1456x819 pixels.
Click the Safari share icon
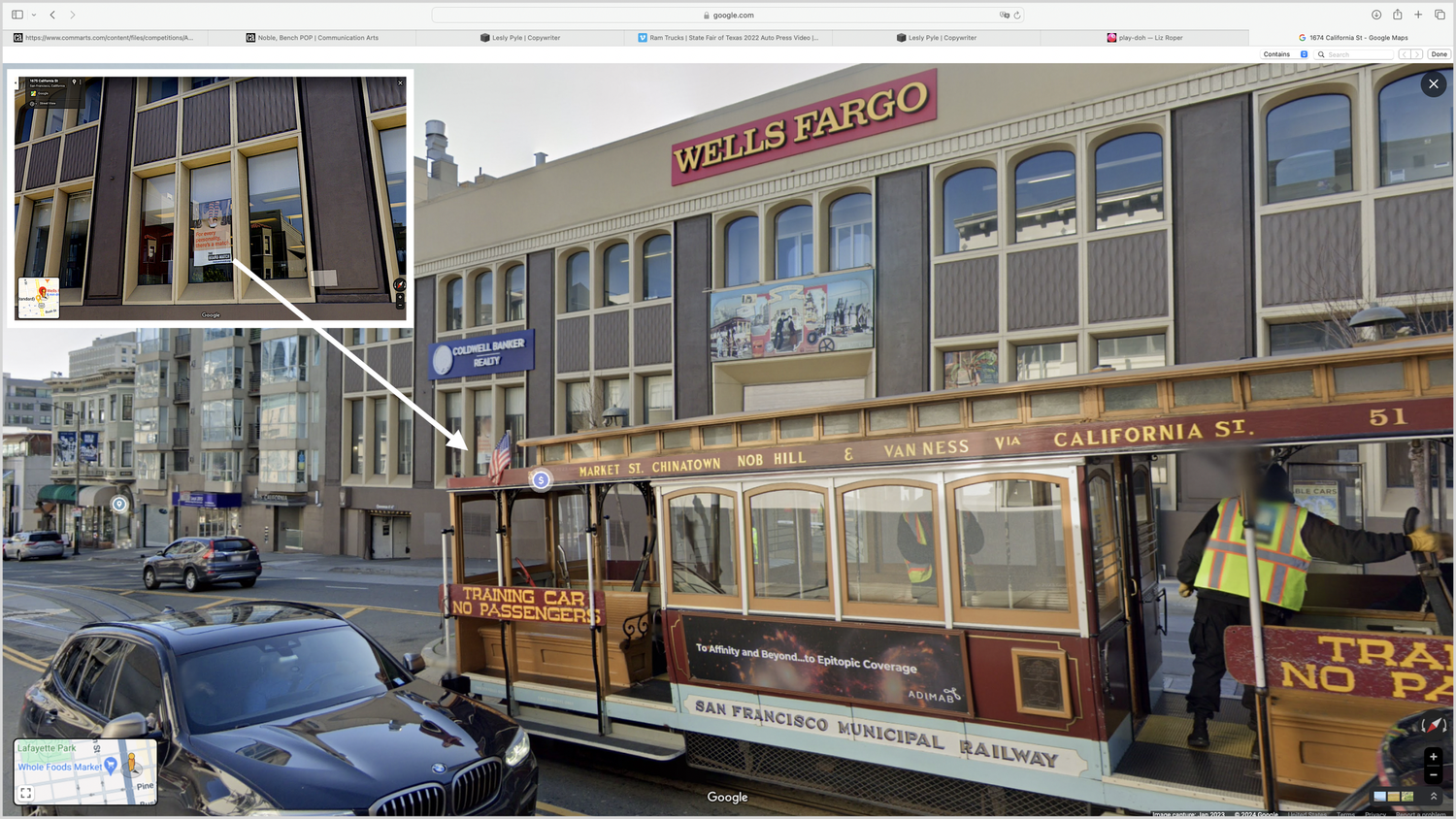pyautogui.click(x=1398, y=15)
